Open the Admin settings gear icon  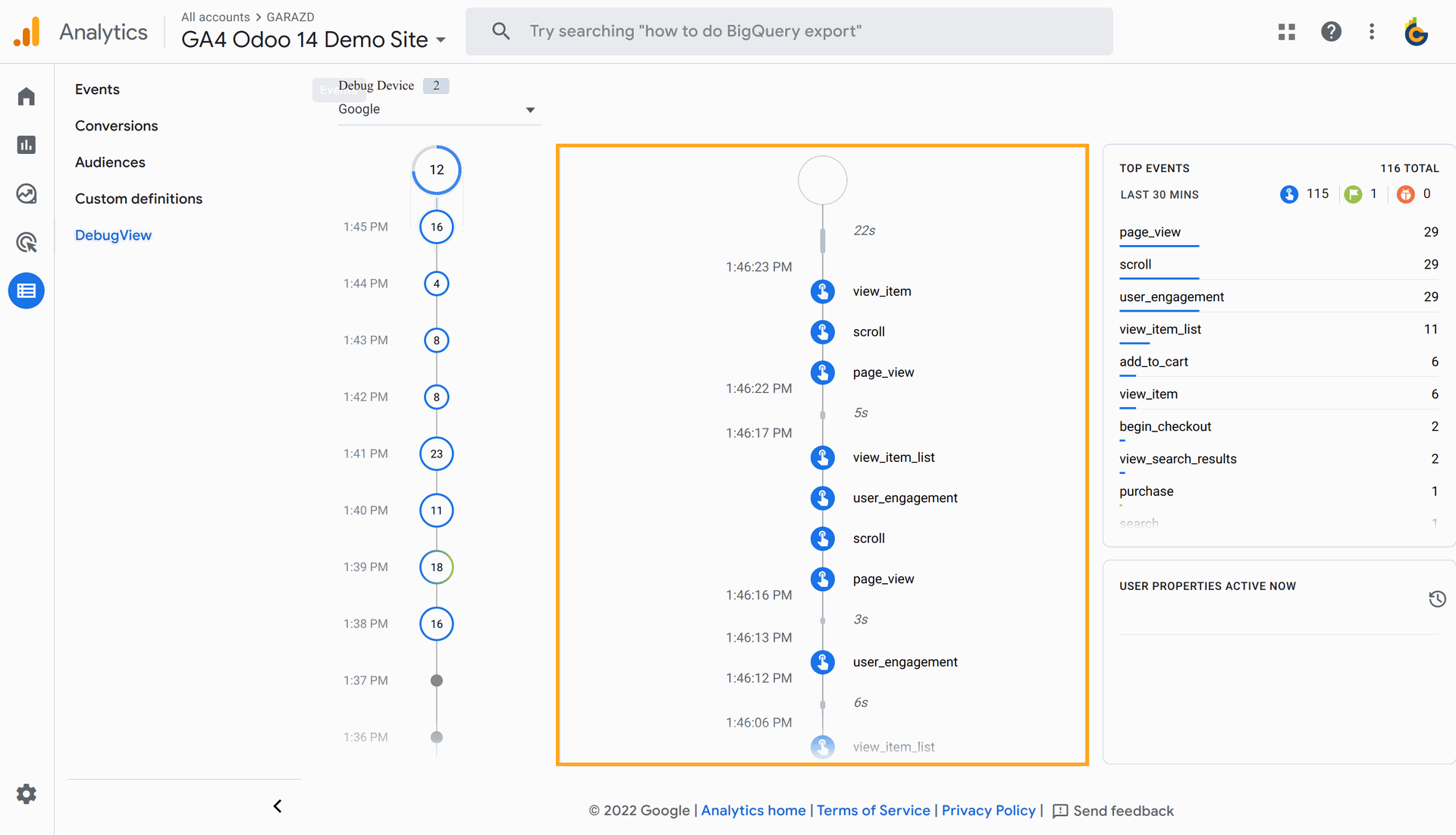tap(27, 794)
